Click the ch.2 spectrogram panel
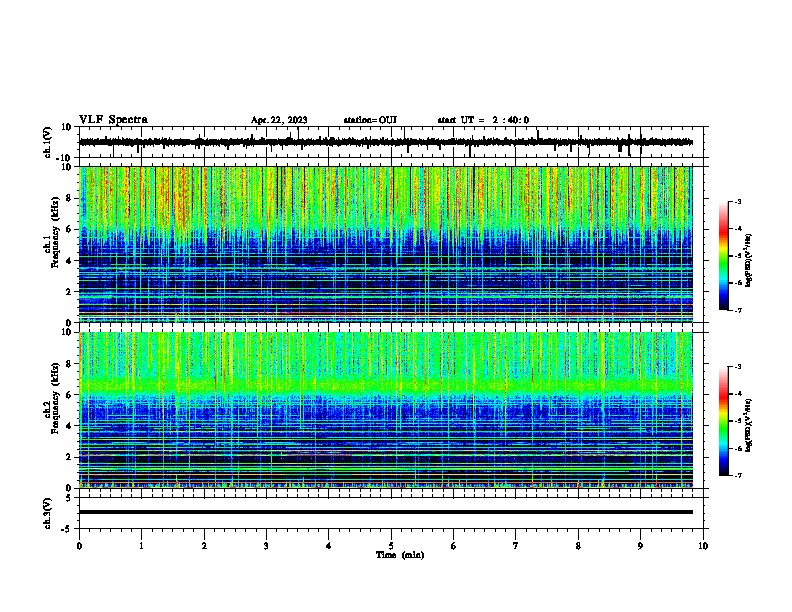 (385, 410)
